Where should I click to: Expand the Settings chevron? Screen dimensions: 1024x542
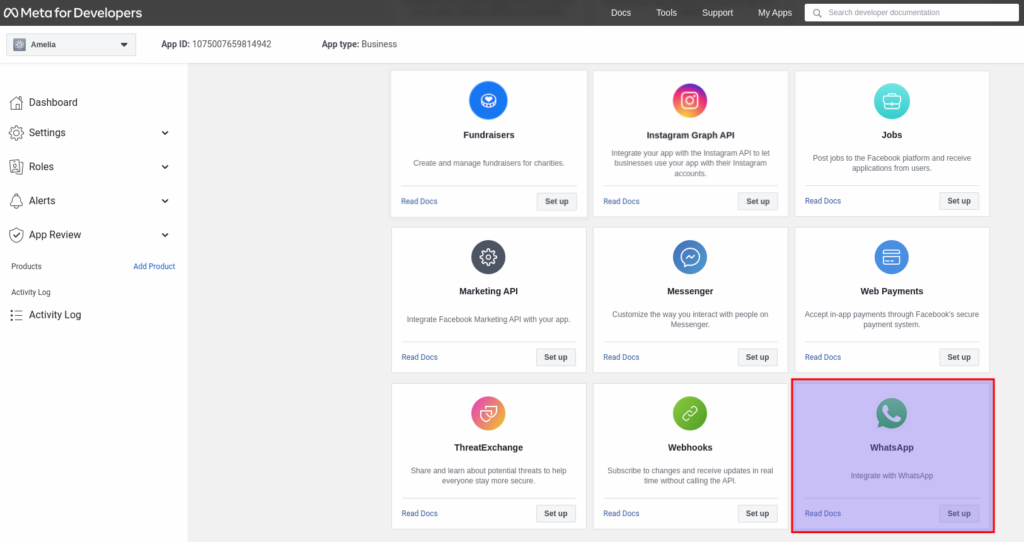(165, 133)
